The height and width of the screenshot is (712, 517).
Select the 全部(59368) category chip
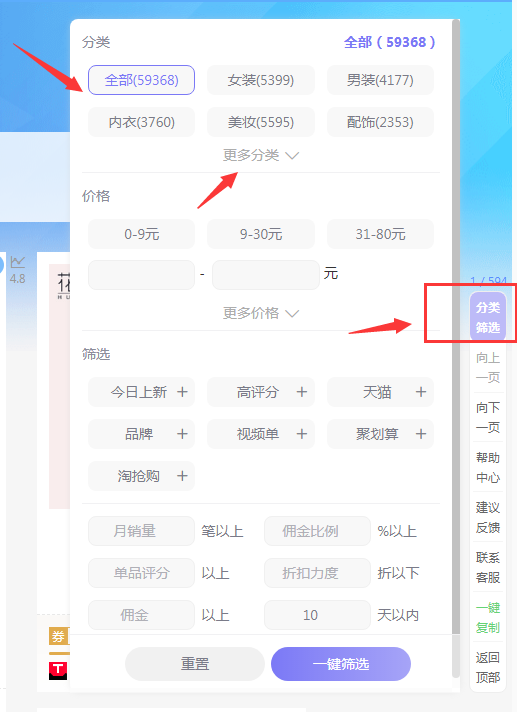tap(142, 80)
